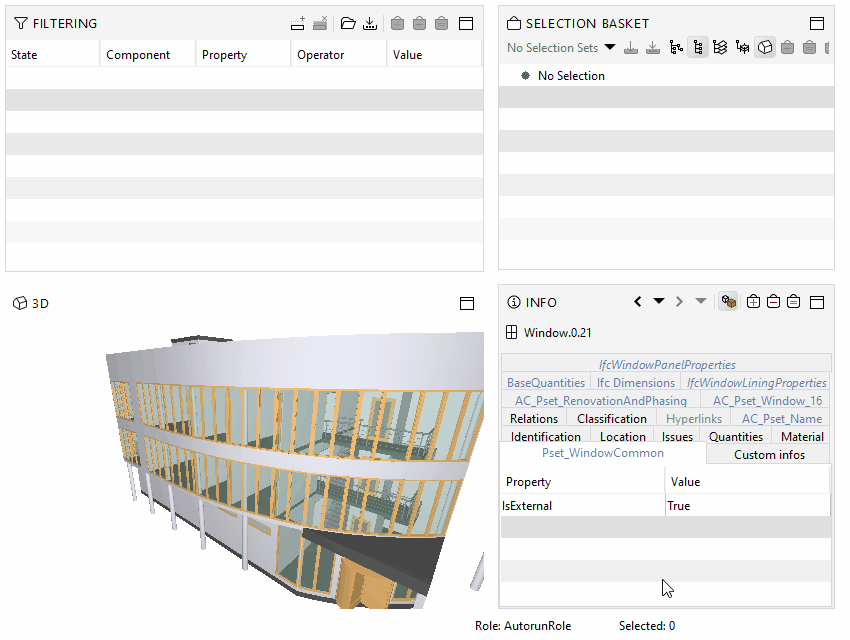Click the Component column header
850x640 pixels.
[147, 55]
